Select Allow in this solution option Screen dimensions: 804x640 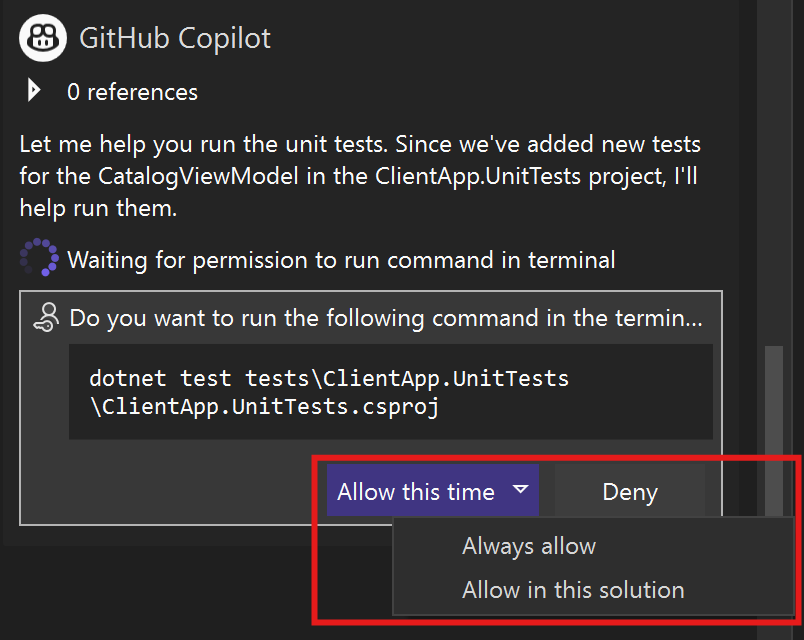pyautogui.click(x=573, y=590)
